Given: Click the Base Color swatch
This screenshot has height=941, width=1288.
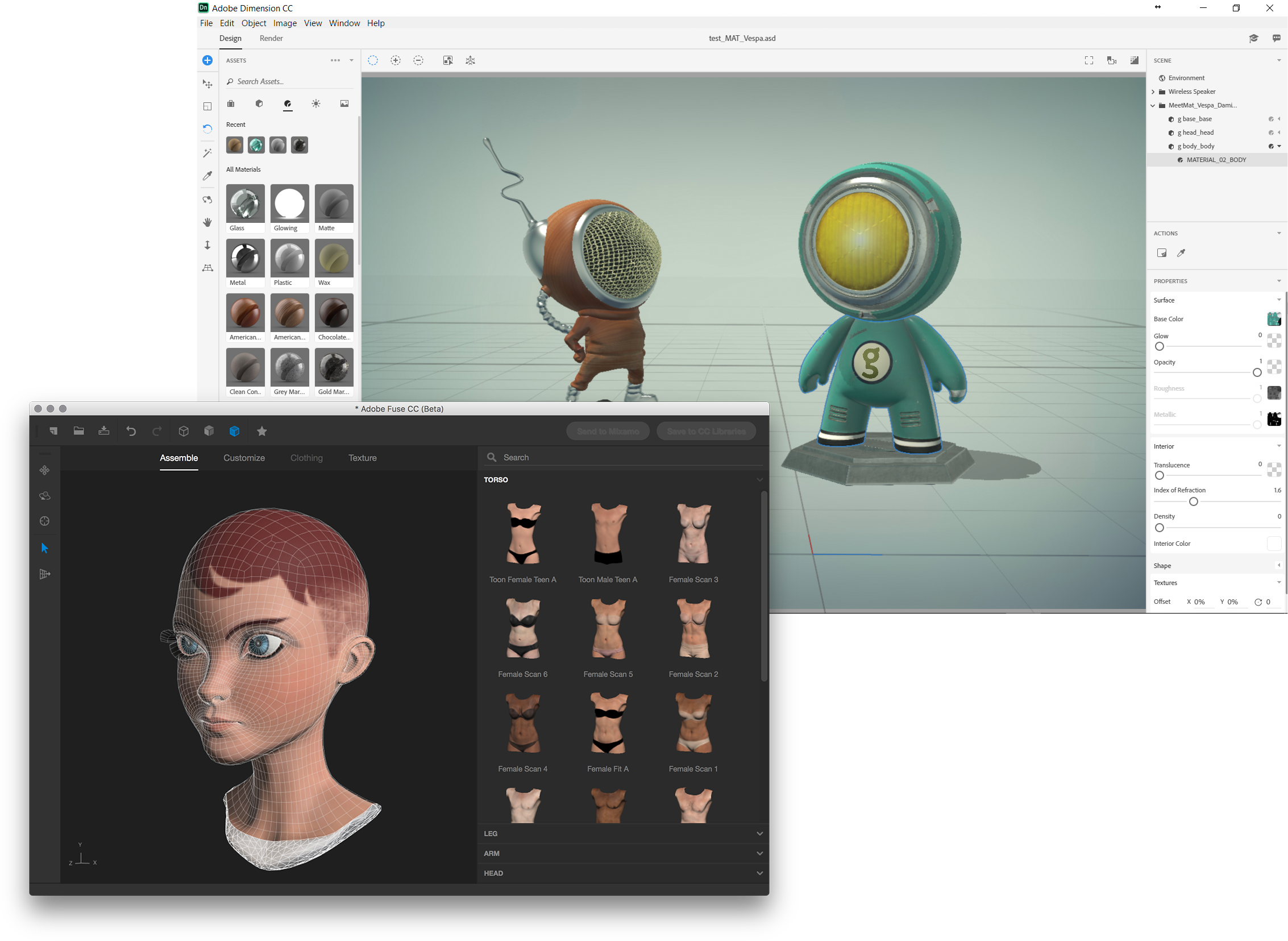Looking at the screenshot, I should click(1273, 319).
